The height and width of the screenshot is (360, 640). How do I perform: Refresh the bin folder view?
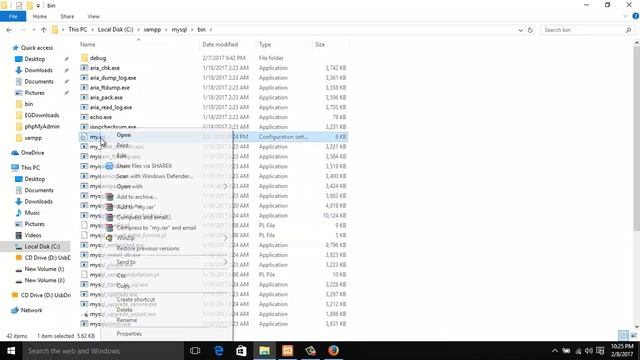tap(530, 30)
